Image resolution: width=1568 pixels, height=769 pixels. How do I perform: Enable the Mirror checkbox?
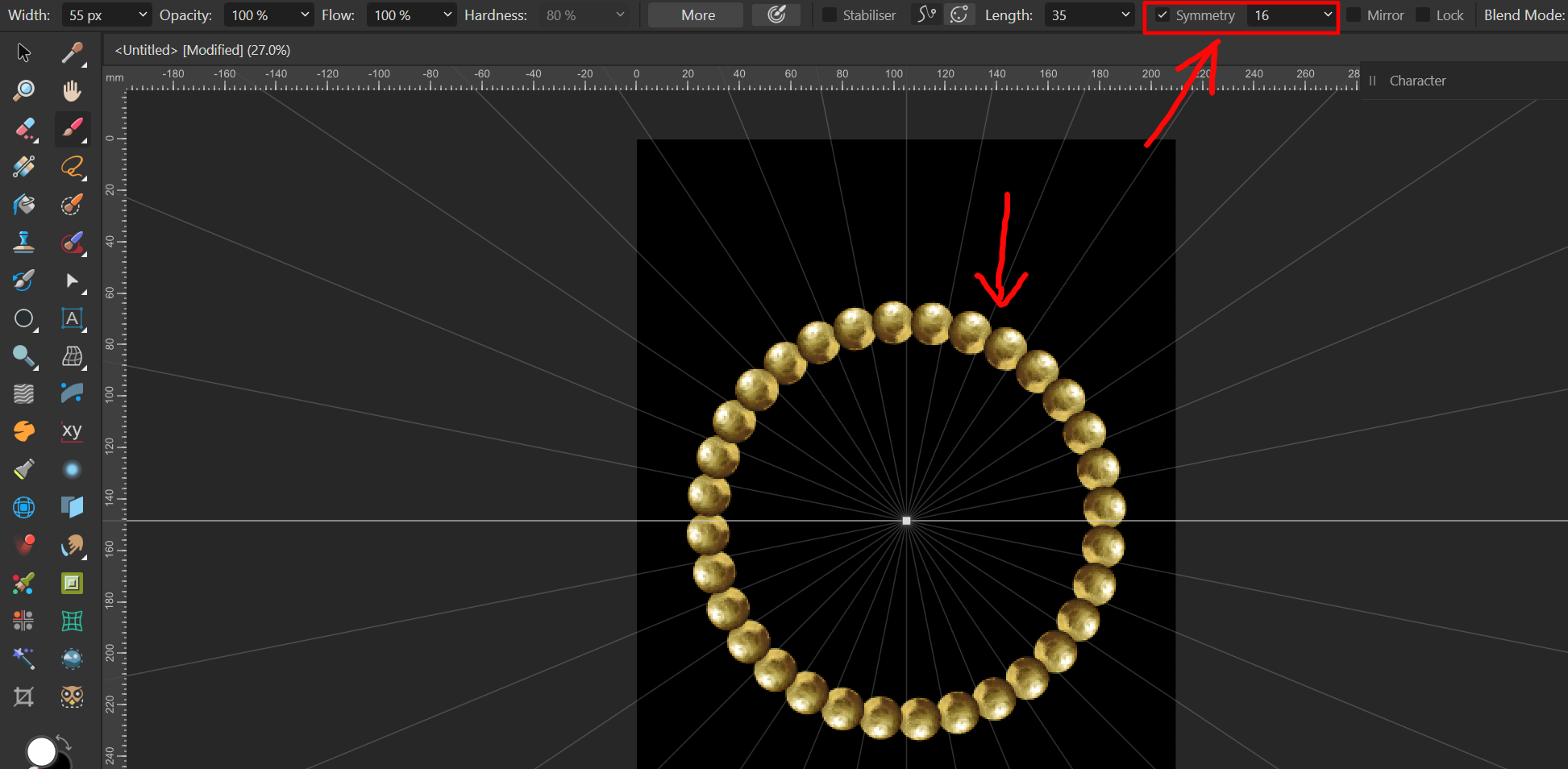(x=1354, y=15)
